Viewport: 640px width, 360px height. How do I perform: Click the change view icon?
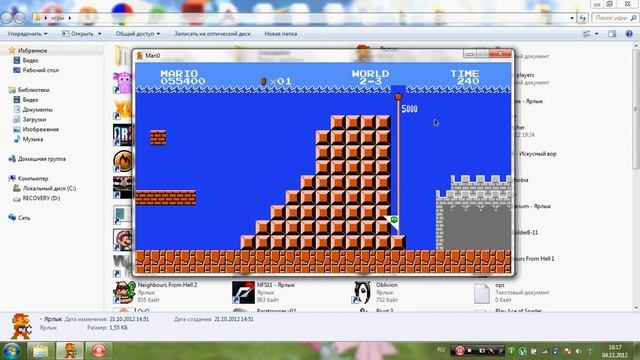[x=587, y=34]
